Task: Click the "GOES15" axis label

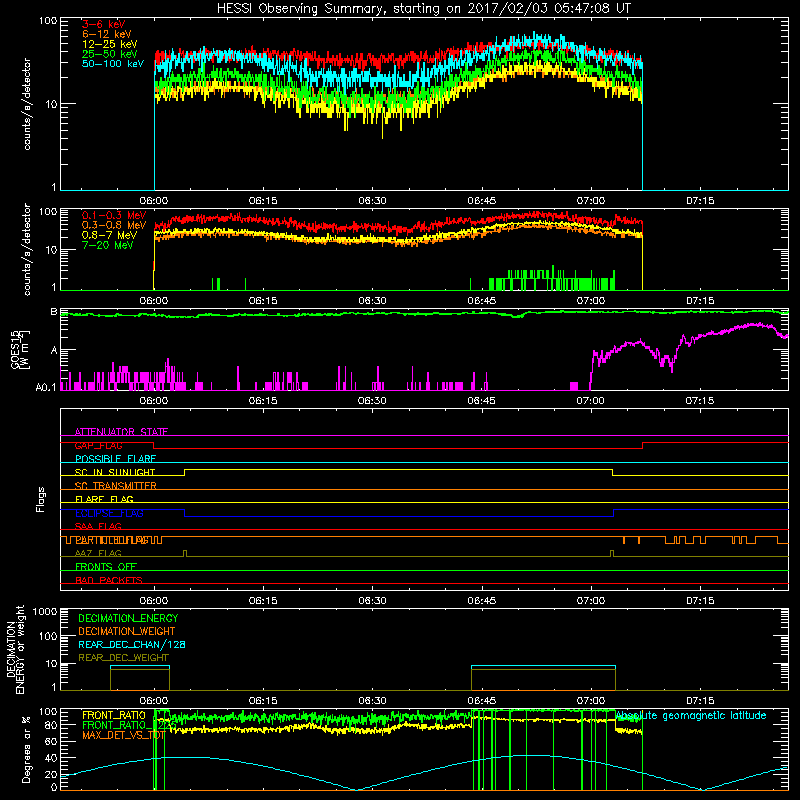Action: (x=16, y=349)
